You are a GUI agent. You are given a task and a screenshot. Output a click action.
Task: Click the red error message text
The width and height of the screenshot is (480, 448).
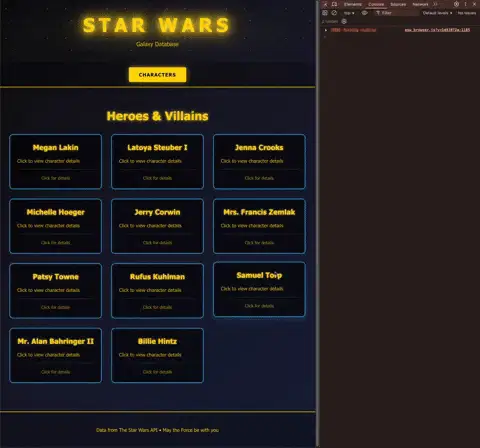click(353, 30)
